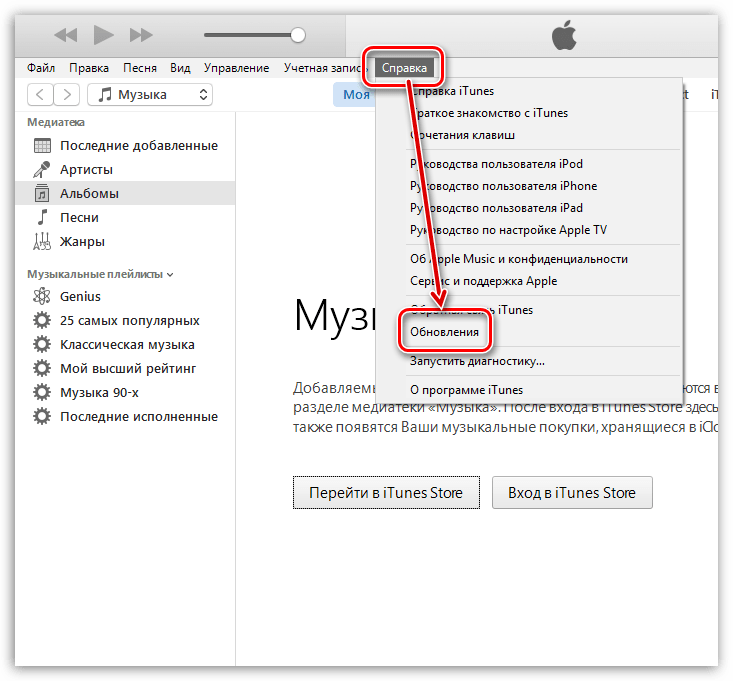This screenshot has width=733, height=681.
Task: Choose Сервис и поддержка Apple entry
Action: point(530,281)
